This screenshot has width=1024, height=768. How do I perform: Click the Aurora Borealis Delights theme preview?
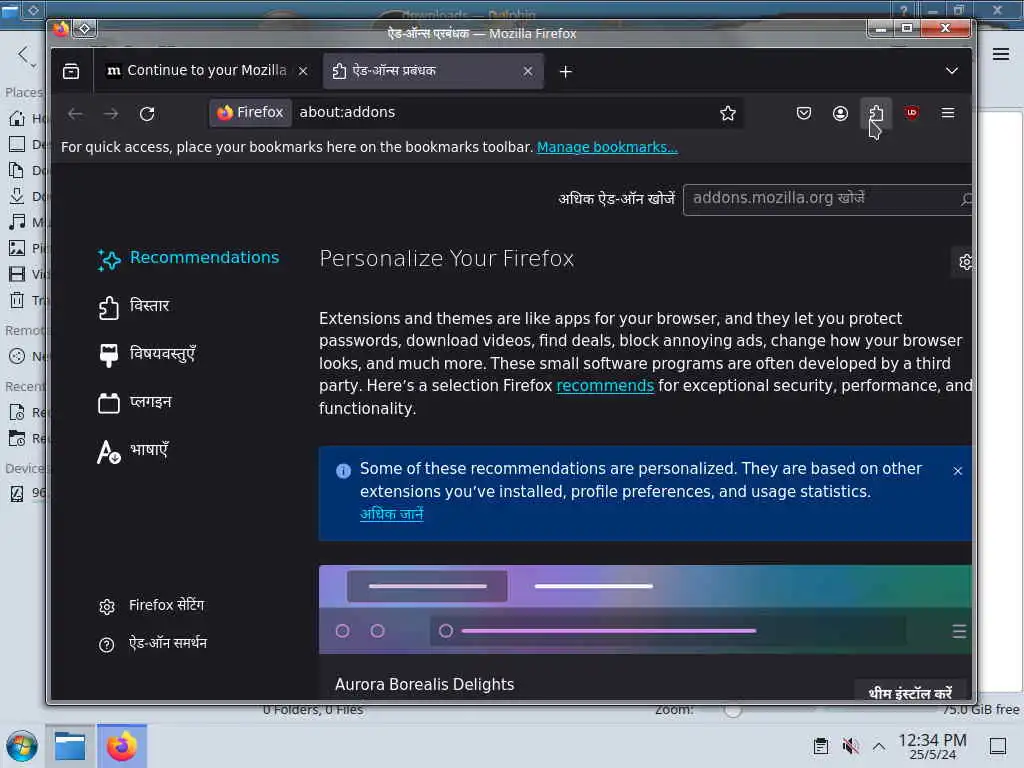click(645, 610)
